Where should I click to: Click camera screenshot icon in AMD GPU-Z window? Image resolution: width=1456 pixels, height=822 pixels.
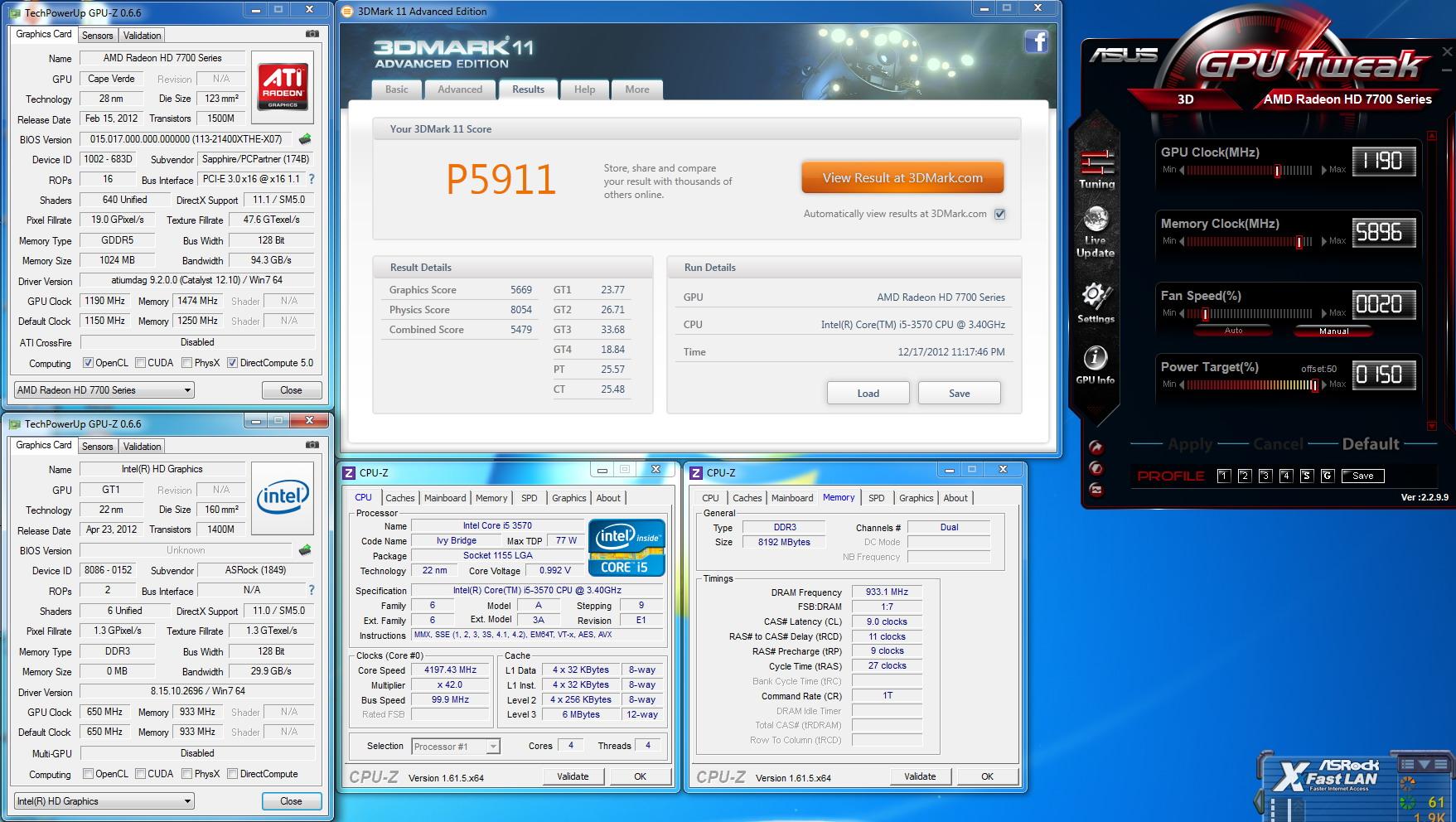click(x=312, y=34)
